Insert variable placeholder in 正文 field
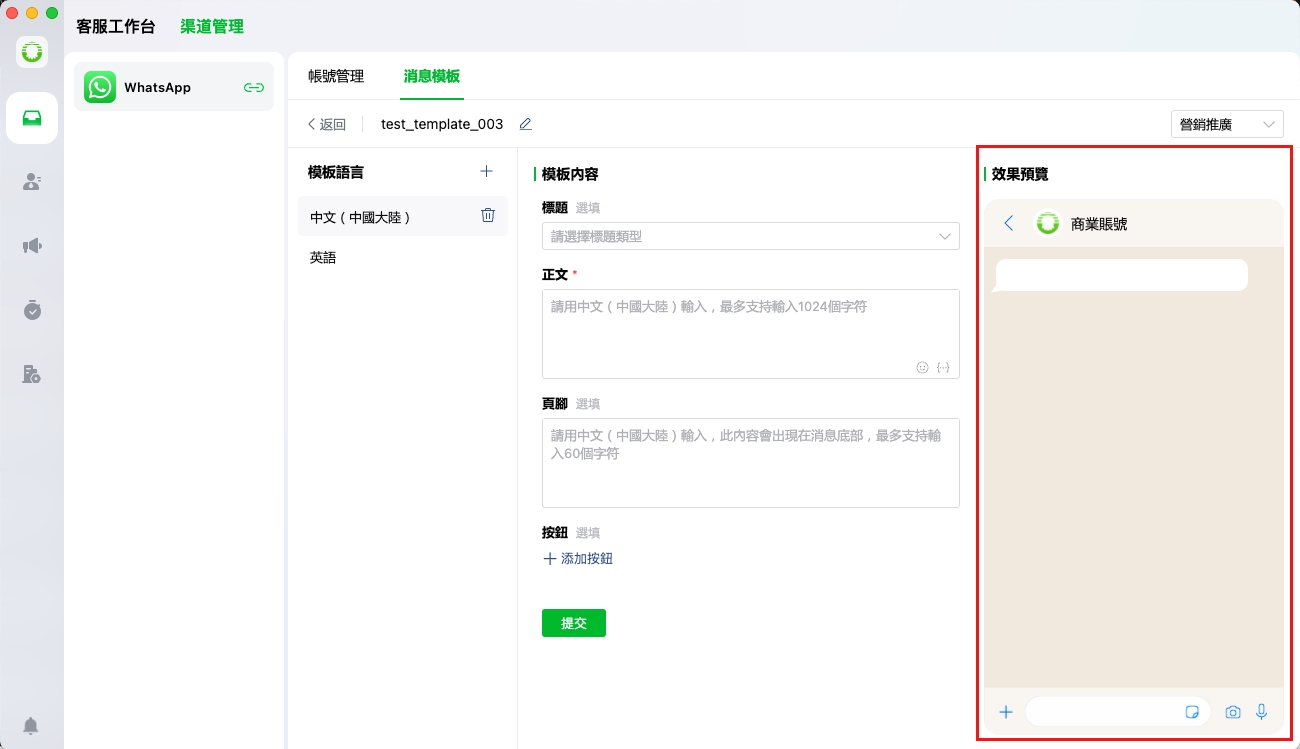The image size is (1300, 749). (x=943, y=367)
